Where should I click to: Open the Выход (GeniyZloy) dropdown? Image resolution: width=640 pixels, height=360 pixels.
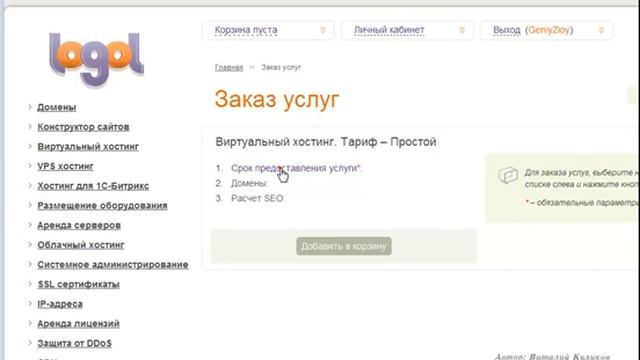tap(547, 30)
